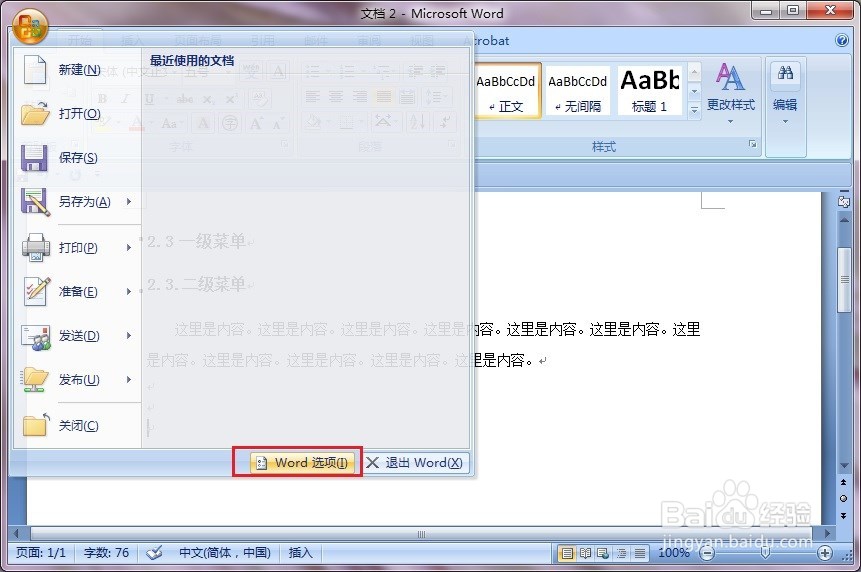
Task: Click the proofing check status icon
Action: pyautogui.click(x=154, y=553)
